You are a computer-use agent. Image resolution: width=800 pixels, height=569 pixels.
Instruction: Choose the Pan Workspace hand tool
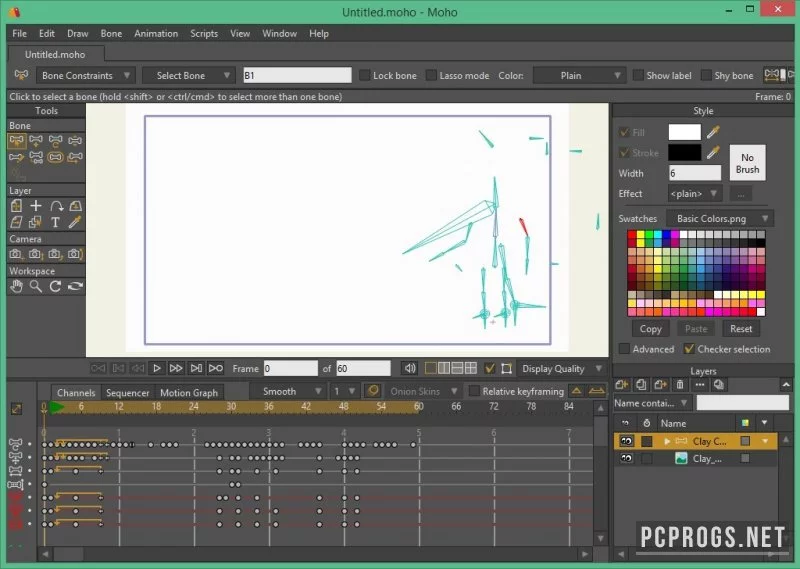point(16,286)
